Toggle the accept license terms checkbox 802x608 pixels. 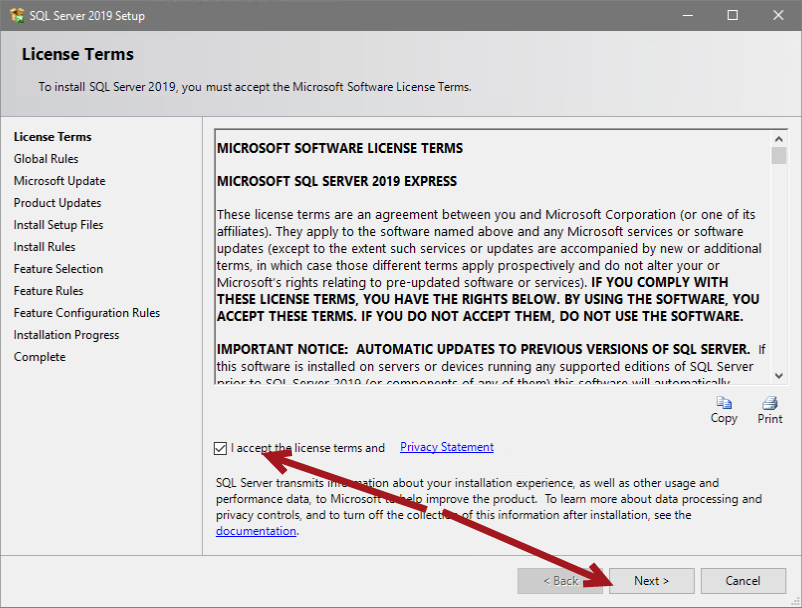tap(220, 448)
